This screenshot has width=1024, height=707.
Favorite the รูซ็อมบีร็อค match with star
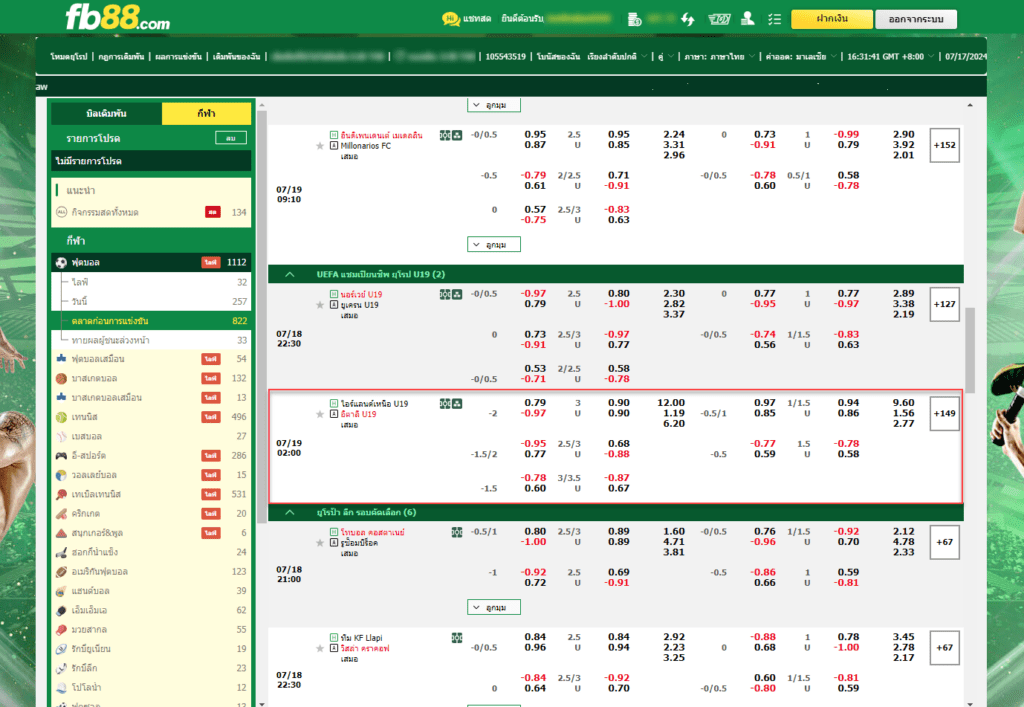(320, 542)
